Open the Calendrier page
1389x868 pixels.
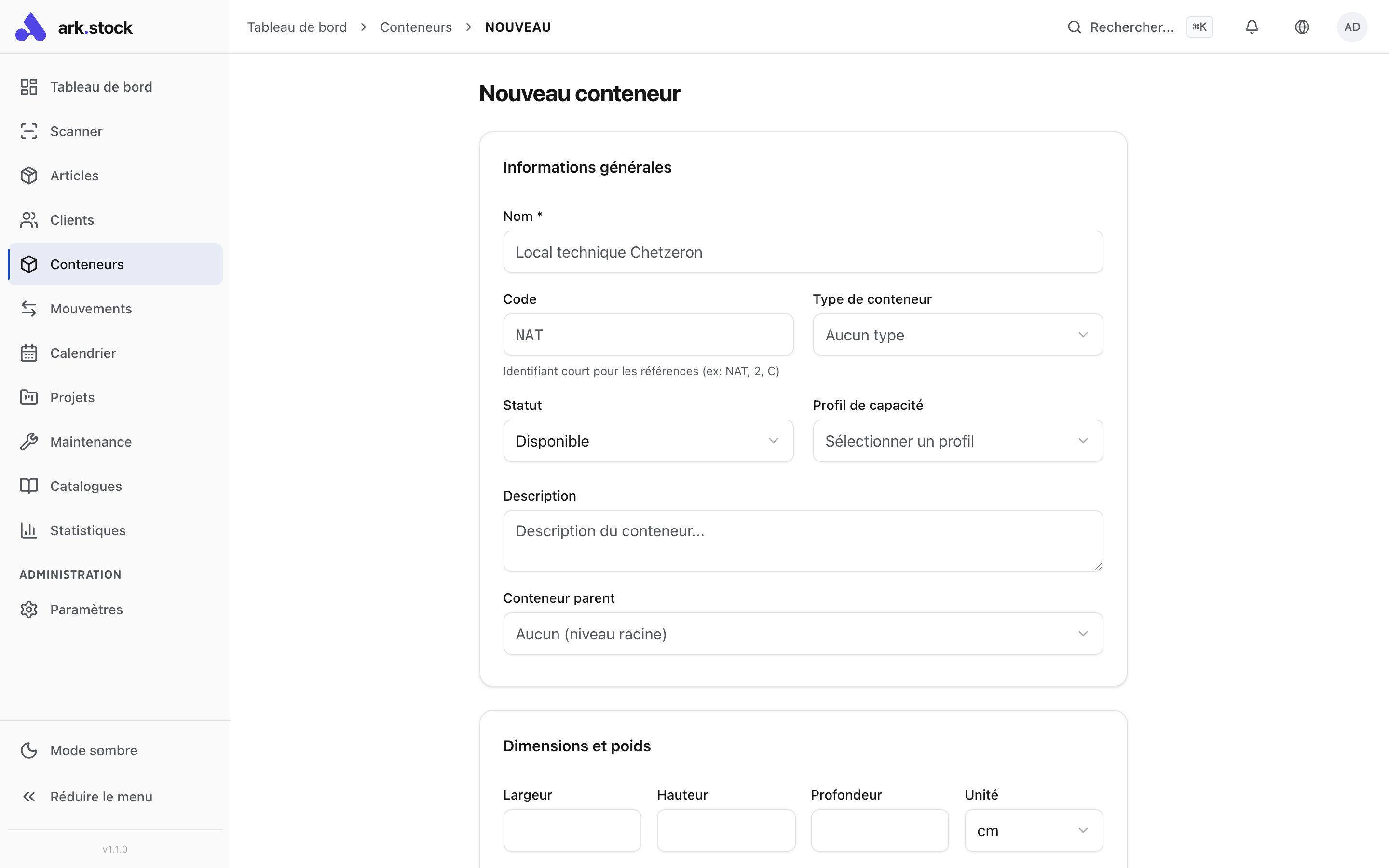pyautogui.click(x=82, y=353)
